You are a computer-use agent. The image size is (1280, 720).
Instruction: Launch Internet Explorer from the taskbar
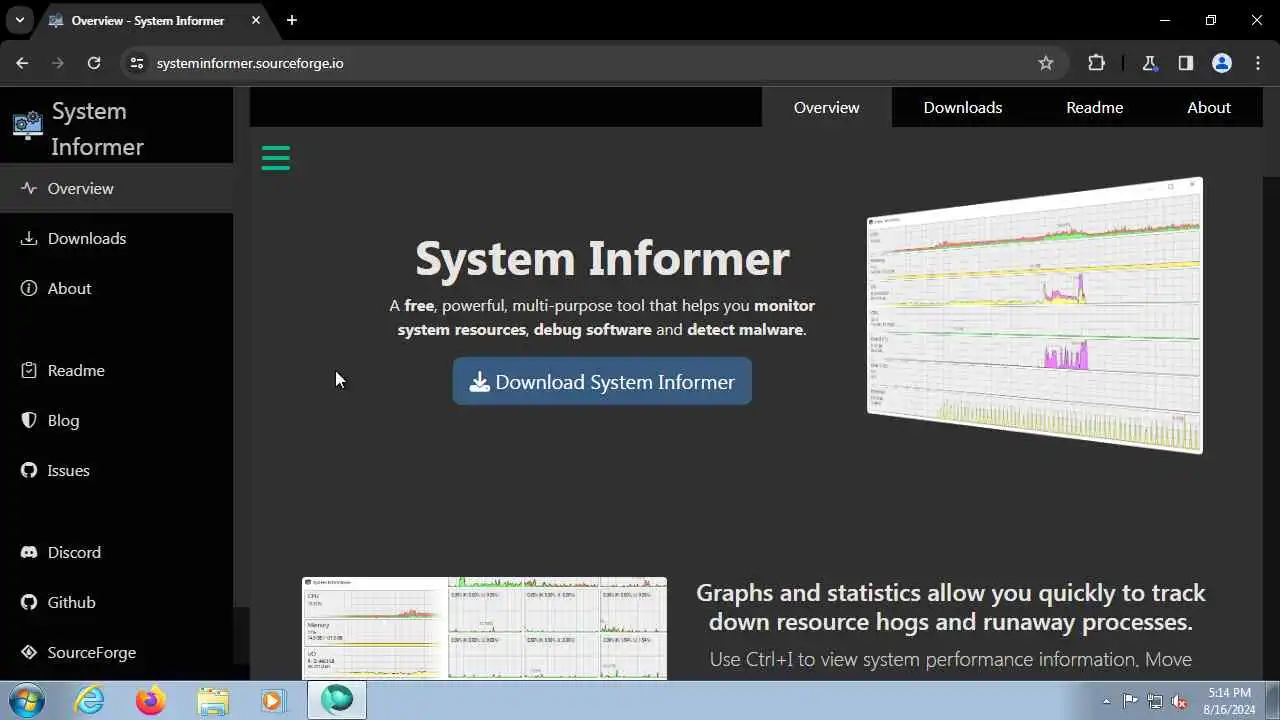tap(90, 700)
